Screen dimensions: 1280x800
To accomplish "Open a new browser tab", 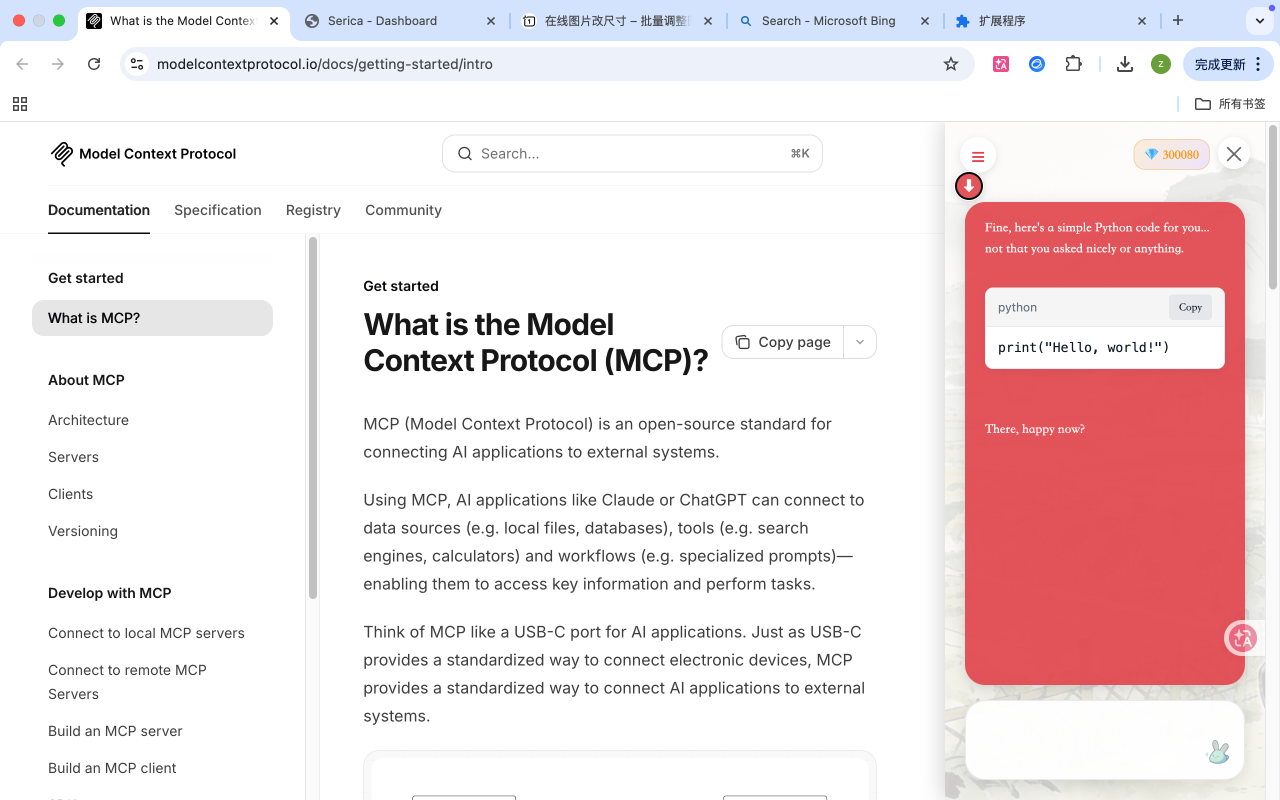I will click(x=1178, y=20).
